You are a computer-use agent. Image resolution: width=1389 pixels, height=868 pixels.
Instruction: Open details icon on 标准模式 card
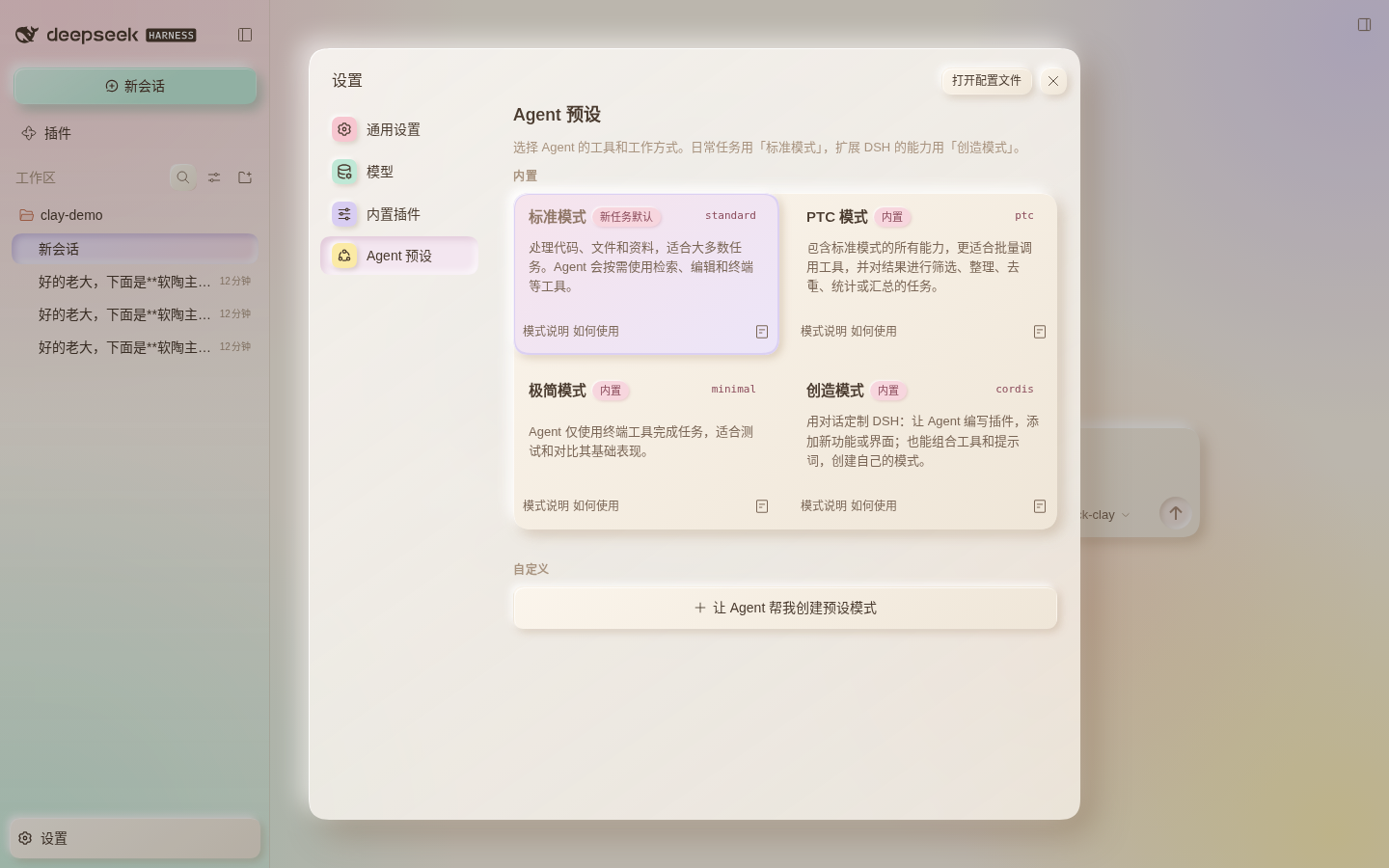(x=762, y=332)
